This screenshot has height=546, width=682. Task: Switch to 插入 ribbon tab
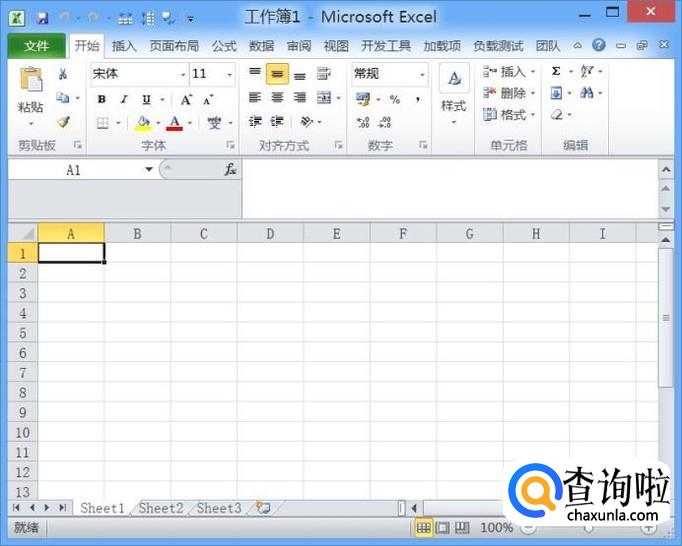(x=124, y=46)
